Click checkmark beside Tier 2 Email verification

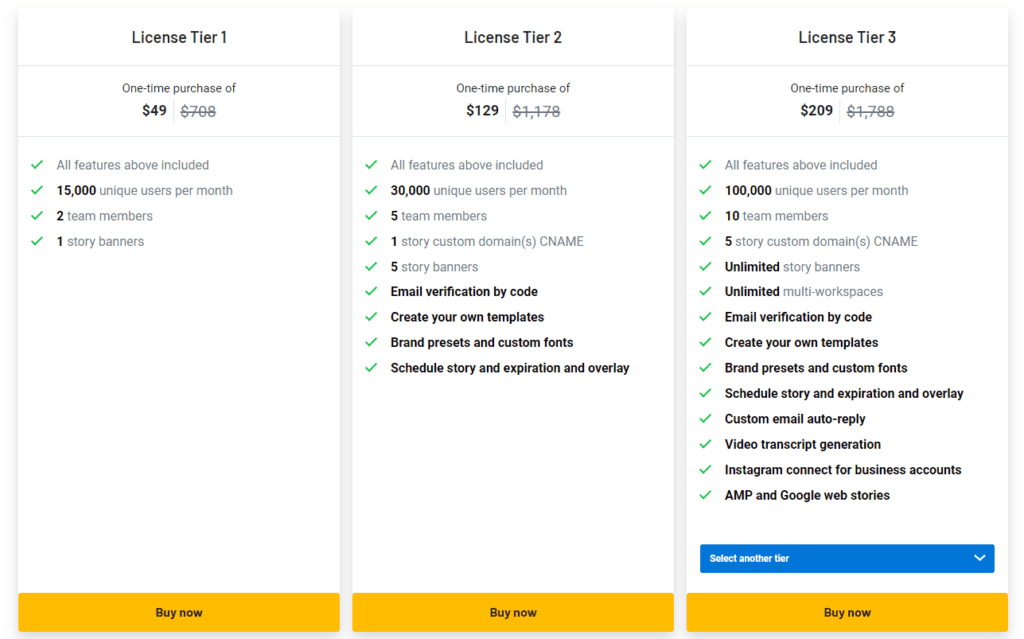(x=371, y=292)
